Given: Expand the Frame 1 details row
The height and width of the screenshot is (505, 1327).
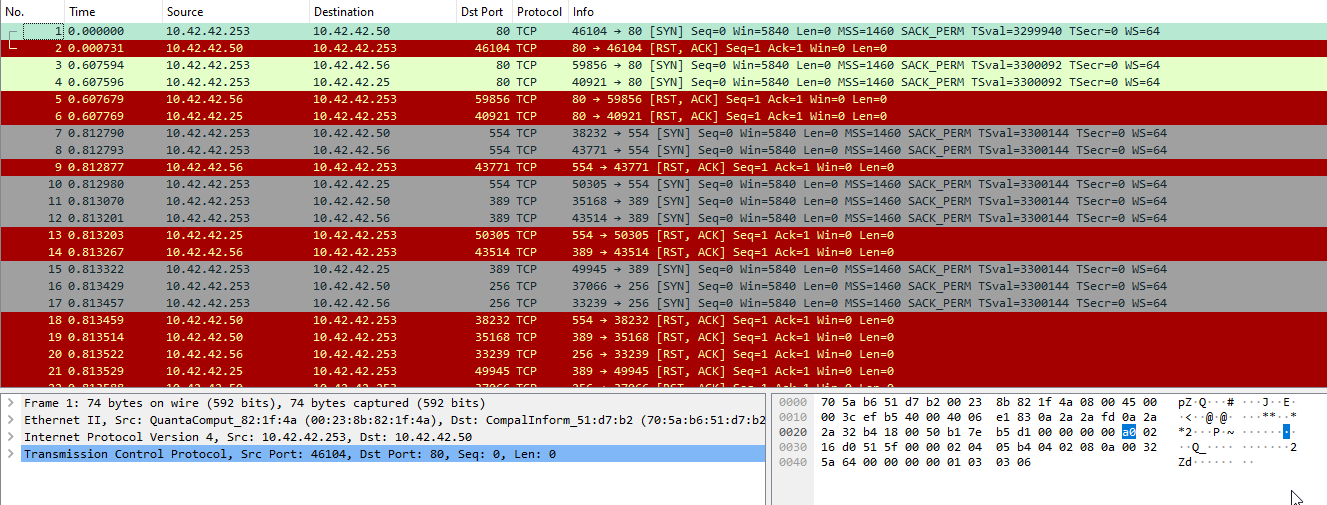Looking at the screenshot, I should tap(9, 402).
